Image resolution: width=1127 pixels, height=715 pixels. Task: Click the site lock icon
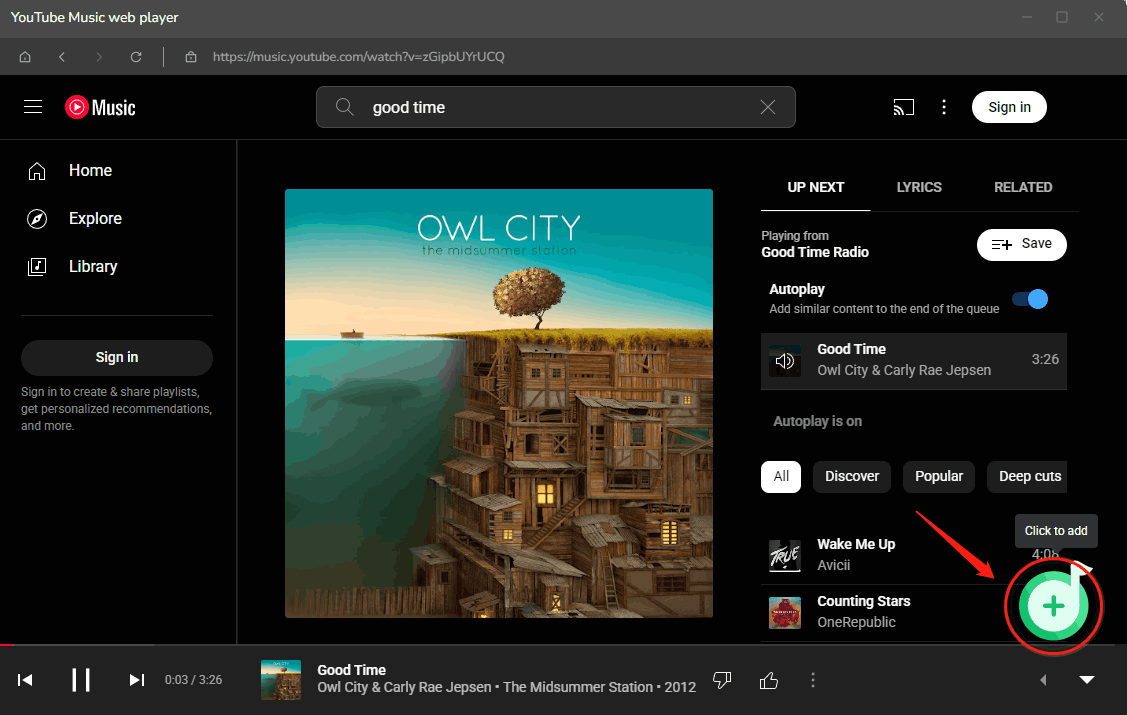[191, 57]
